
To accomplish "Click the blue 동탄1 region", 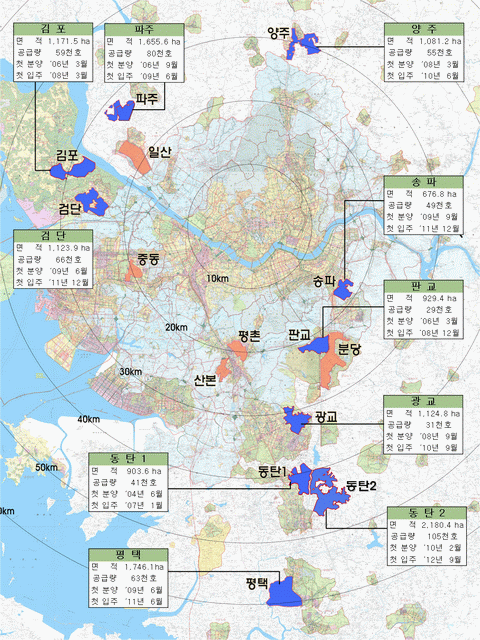I will pos(300,478).
